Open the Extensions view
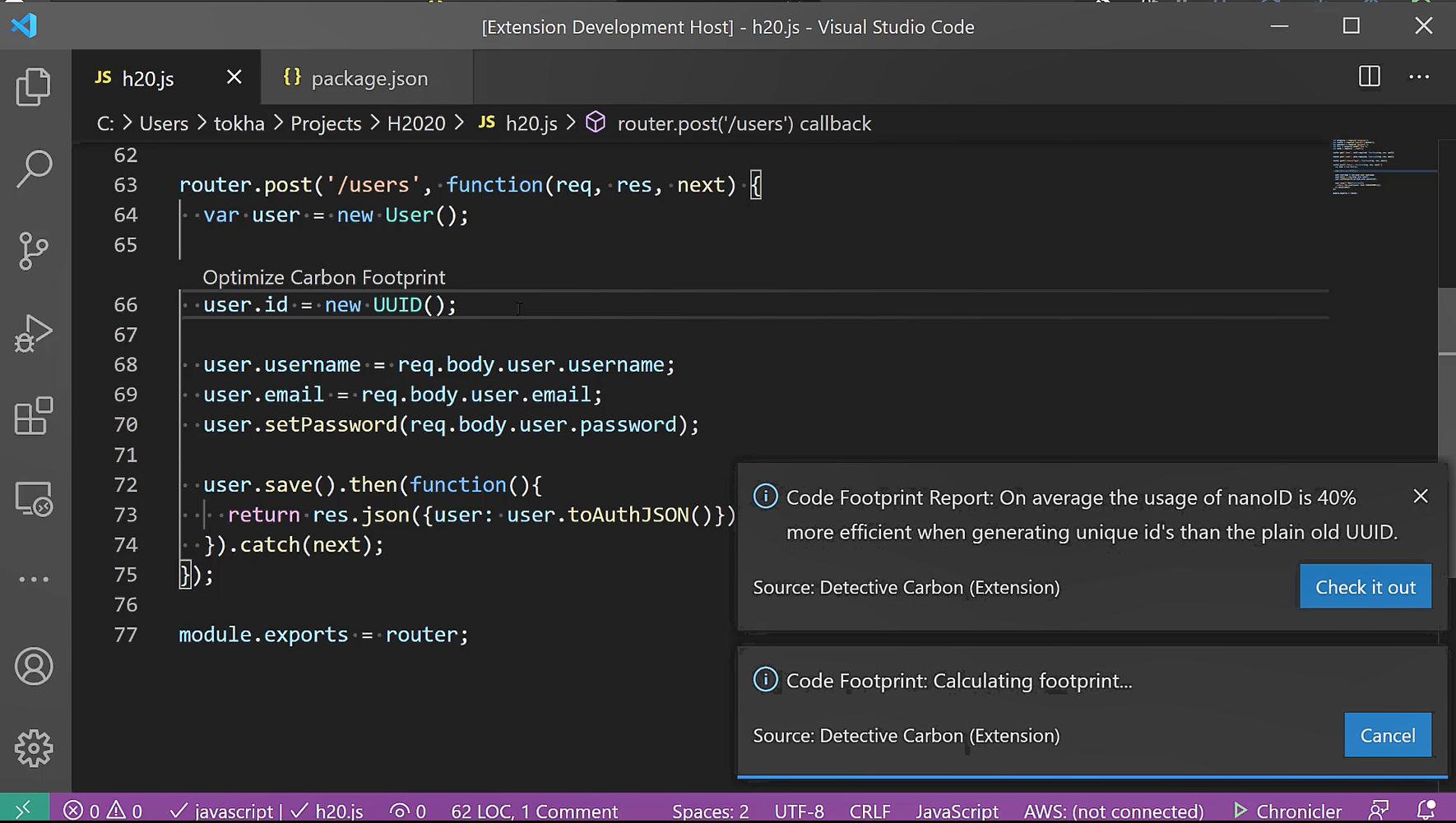Image resolution: width=1456 pixels, height=823 pixels. click(33, 417)
